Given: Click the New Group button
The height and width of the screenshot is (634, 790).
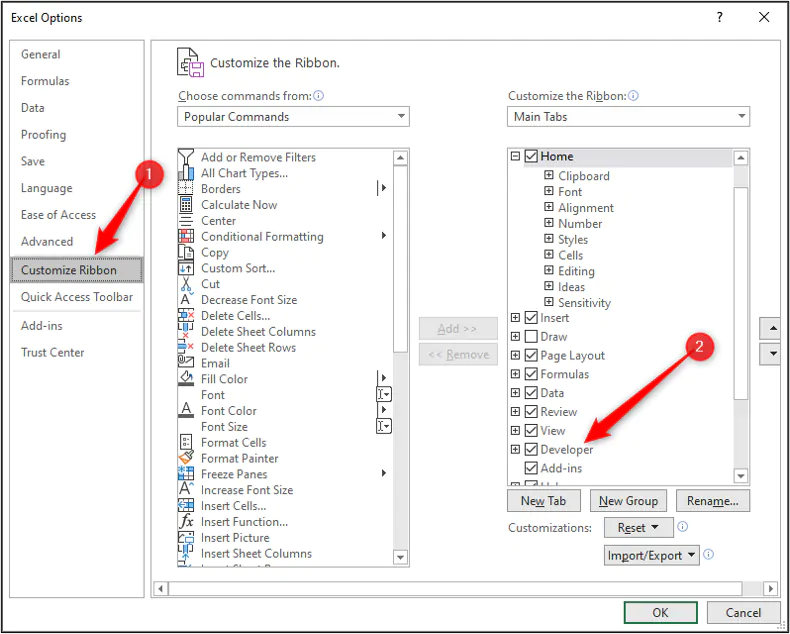Looking at the screenshot, I should [628, 500].
